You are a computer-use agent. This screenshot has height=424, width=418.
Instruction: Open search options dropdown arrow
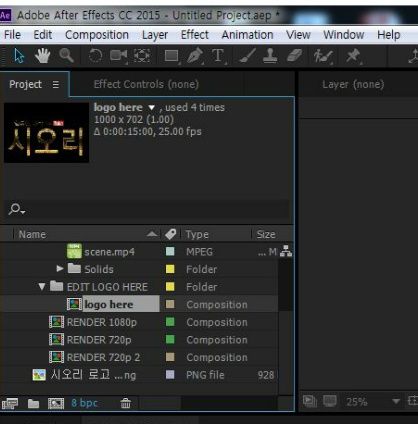23,211
